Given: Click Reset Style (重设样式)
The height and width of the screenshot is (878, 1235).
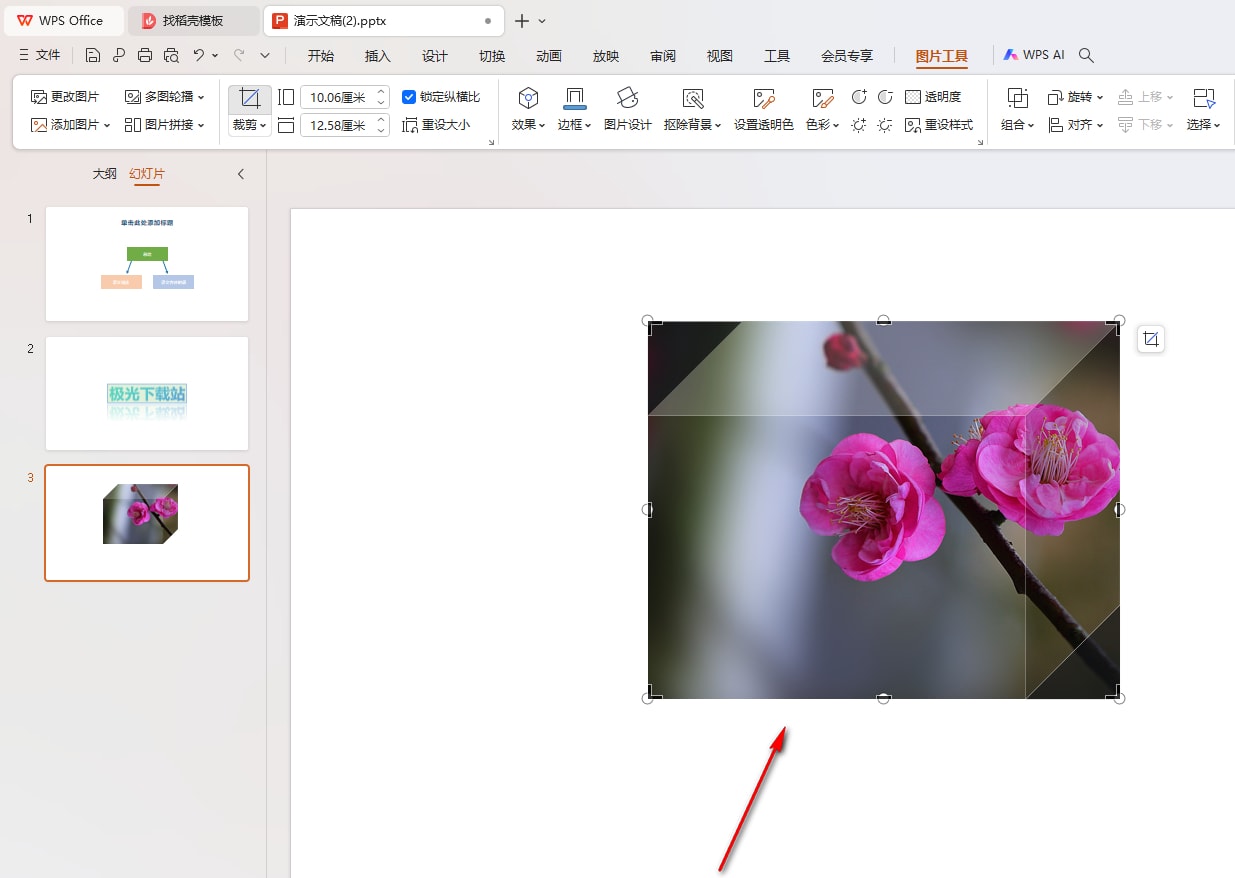Looking at the screenshot, I should point(939,125).
